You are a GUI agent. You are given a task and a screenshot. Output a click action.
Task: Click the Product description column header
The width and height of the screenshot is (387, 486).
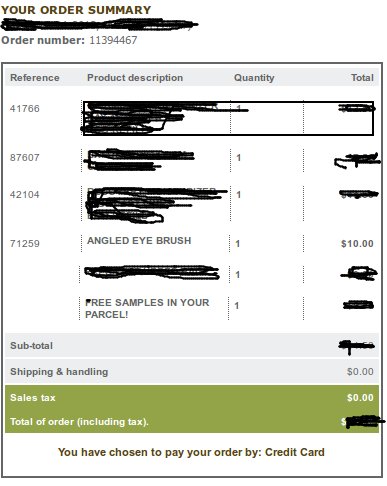pos(135,78)
